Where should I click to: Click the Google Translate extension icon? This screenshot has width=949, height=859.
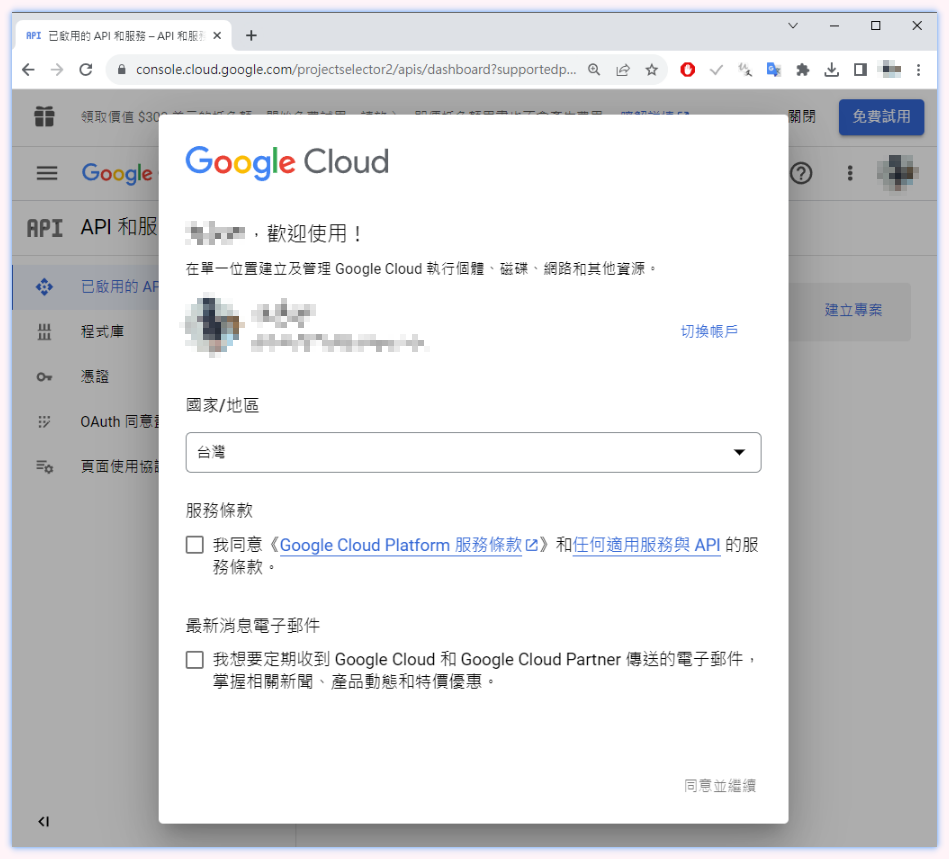pyautogui.click(x=773, y=70)
